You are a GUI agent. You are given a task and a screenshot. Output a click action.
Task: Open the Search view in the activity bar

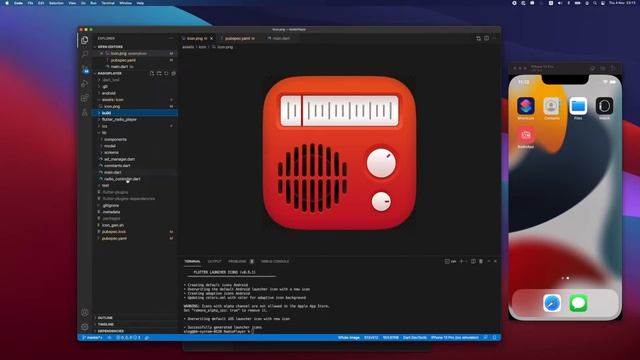[x=84, y=54]
